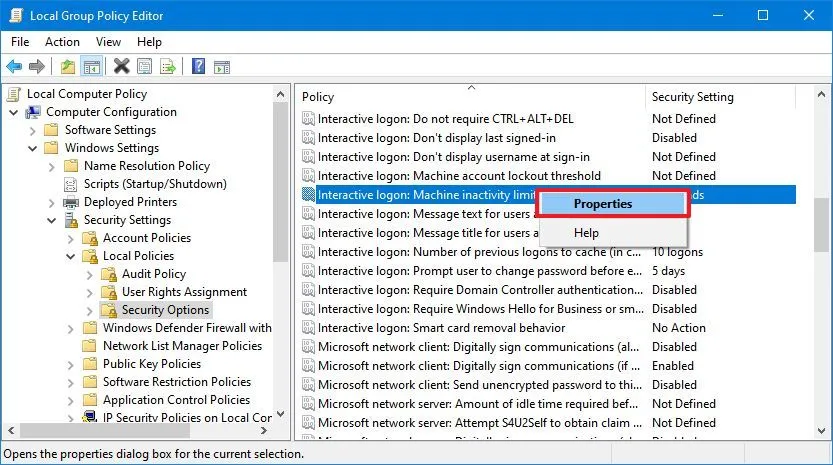The width and height of the screenshot is (833, 465).
Task: Click the Audit Policy folder icon
Action: coord(109,274)
